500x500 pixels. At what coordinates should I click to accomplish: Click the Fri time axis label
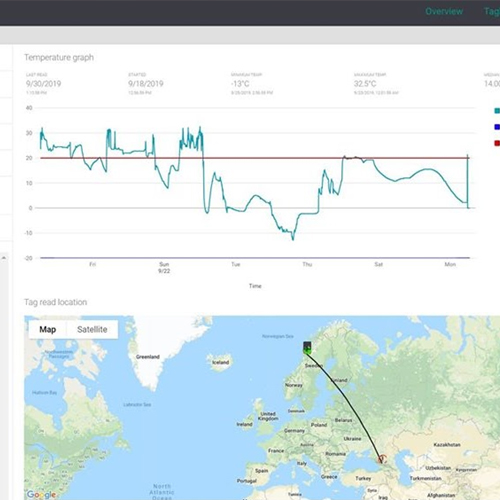(93, 264)
